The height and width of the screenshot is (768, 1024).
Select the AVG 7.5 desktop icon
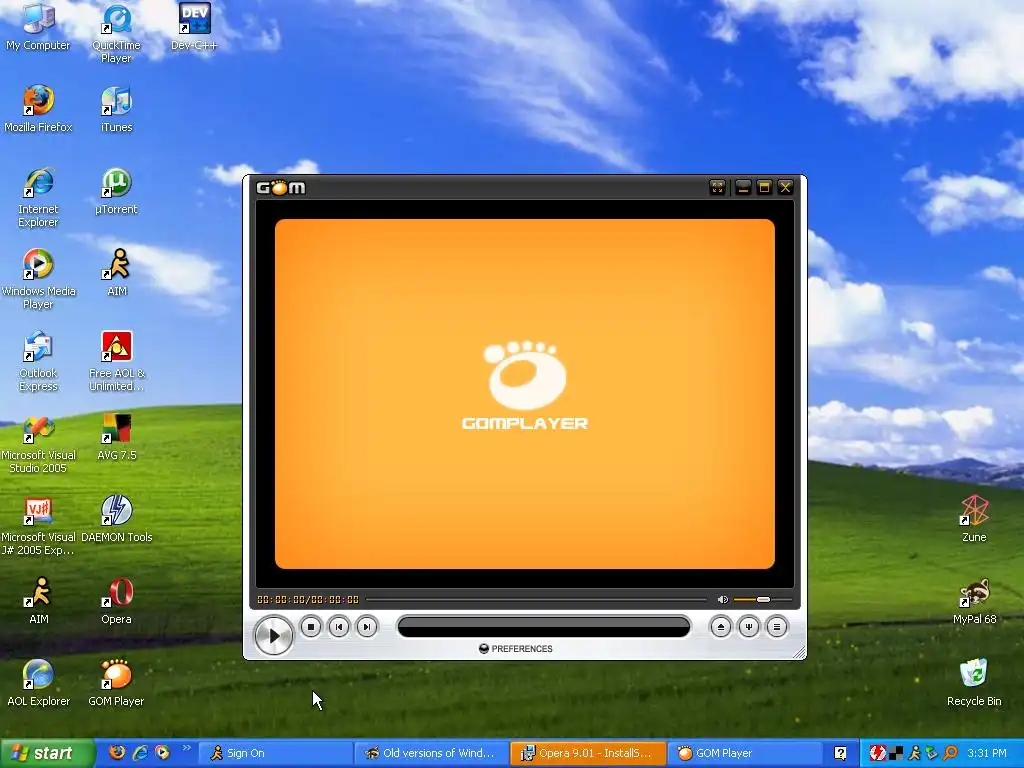coord(116,437)
